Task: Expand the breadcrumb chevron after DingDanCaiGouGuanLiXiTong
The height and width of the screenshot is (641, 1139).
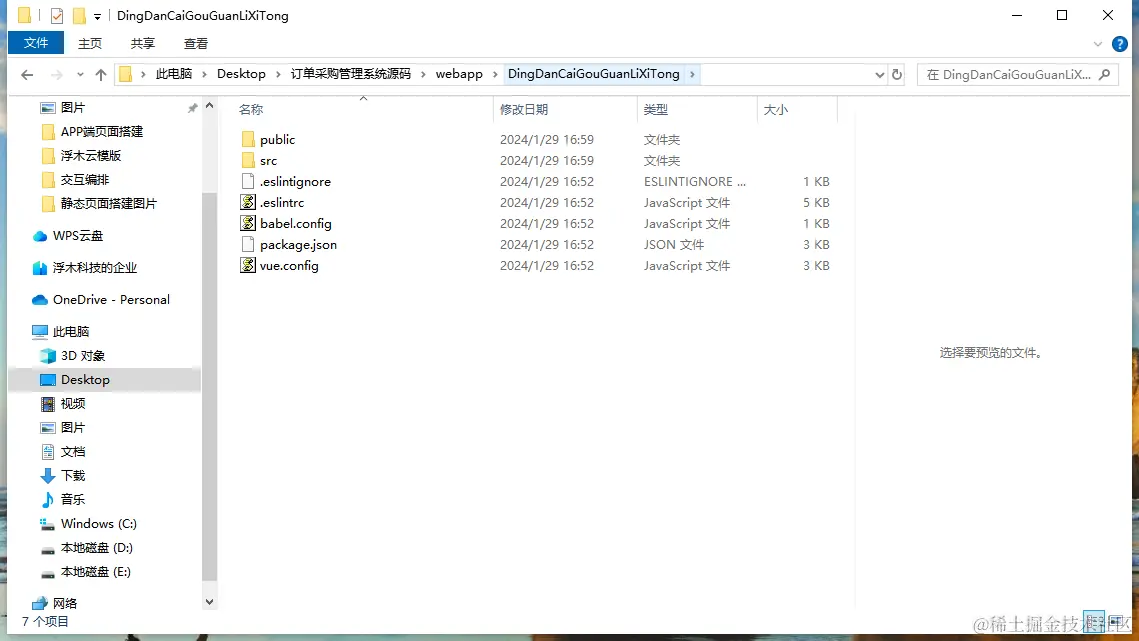Action: click(x=691, y=74)
